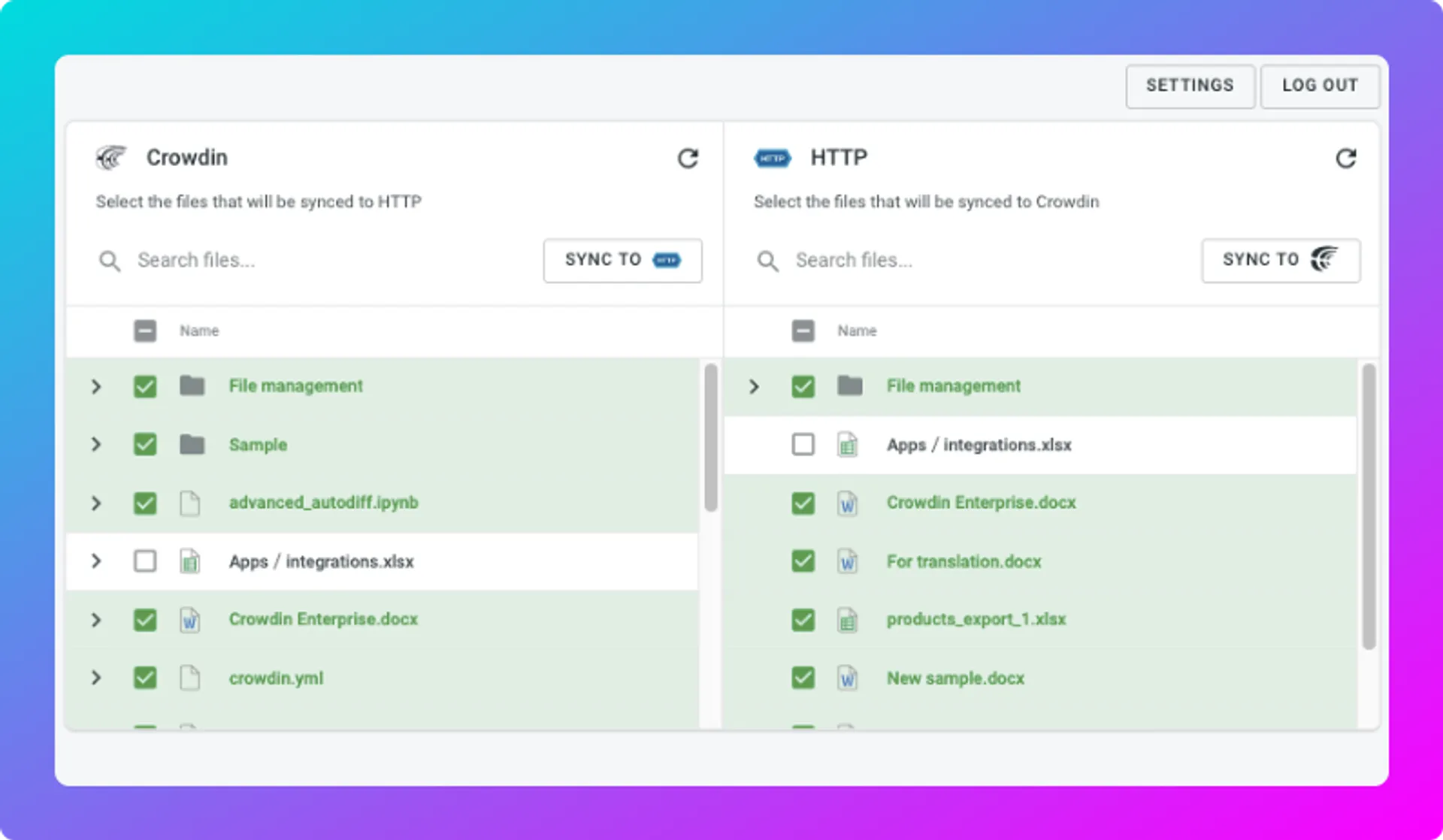Image resolution: width=1443 pixels, height=840 pixels.
Task: Uncheck Crowdin Enterprise.docx in HTTP panel
Action: point(803,503)
